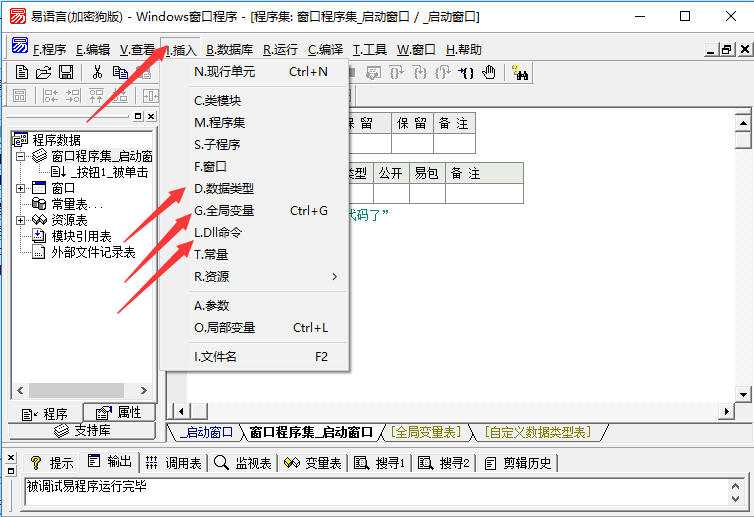The height and width of the screenshot is (517, 754).
Task: Click editor vertical scrollbar down arrow
Action: [x=743, y=395]
